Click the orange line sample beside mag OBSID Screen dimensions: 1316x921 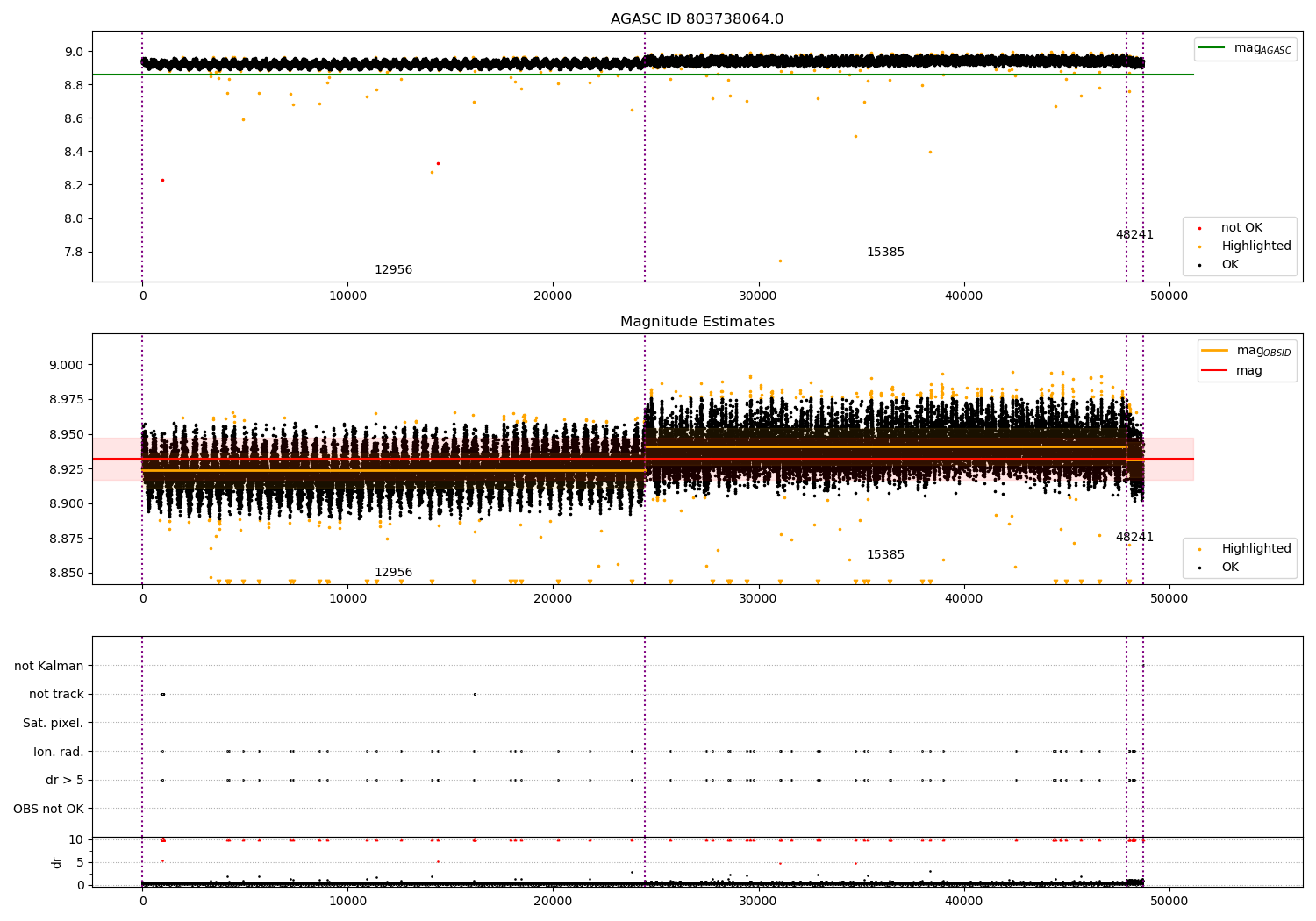click(1214, 351)
